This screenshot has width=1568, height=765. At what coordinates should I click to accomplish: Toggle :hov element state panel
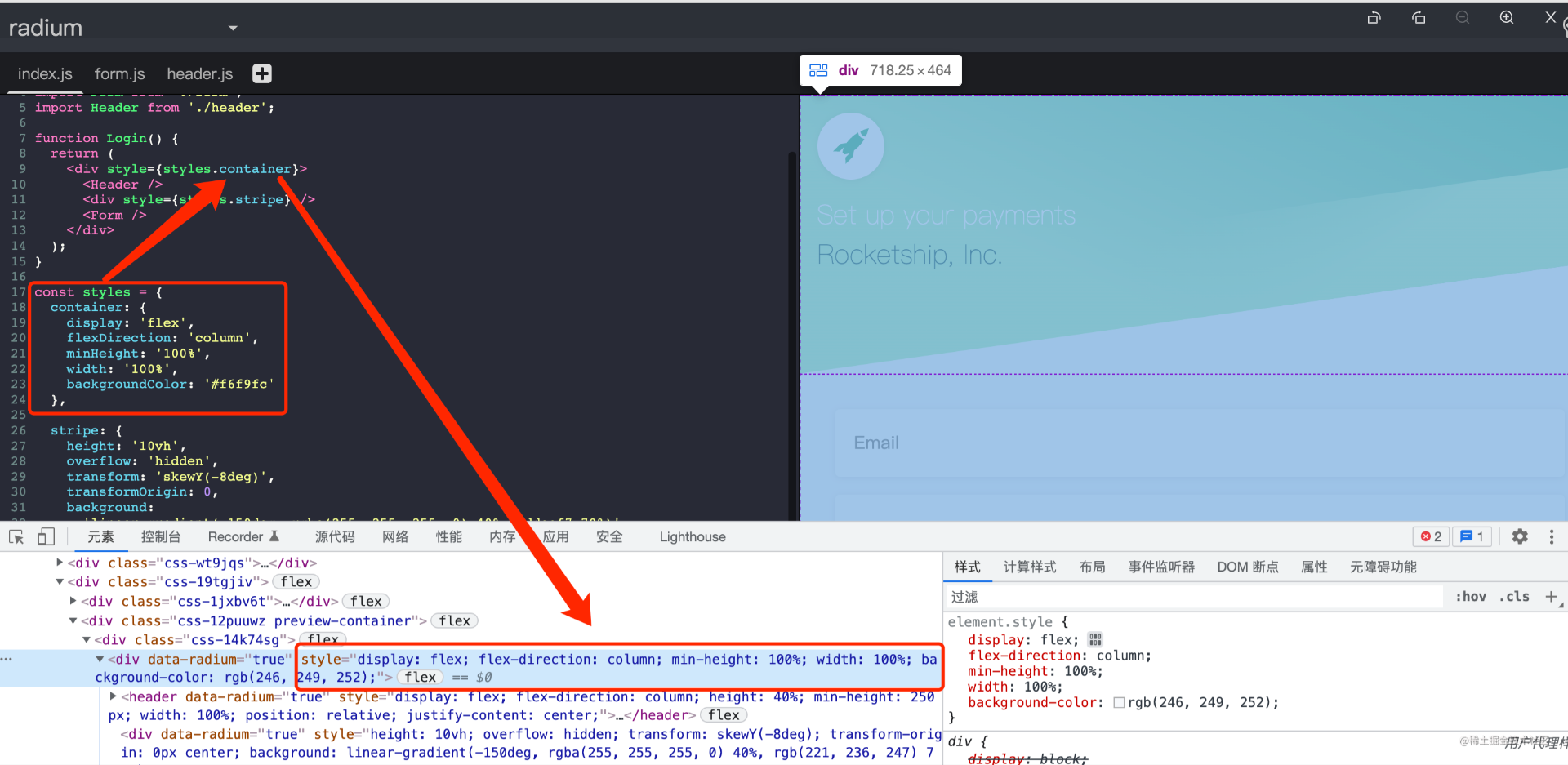coord(1470,597)
